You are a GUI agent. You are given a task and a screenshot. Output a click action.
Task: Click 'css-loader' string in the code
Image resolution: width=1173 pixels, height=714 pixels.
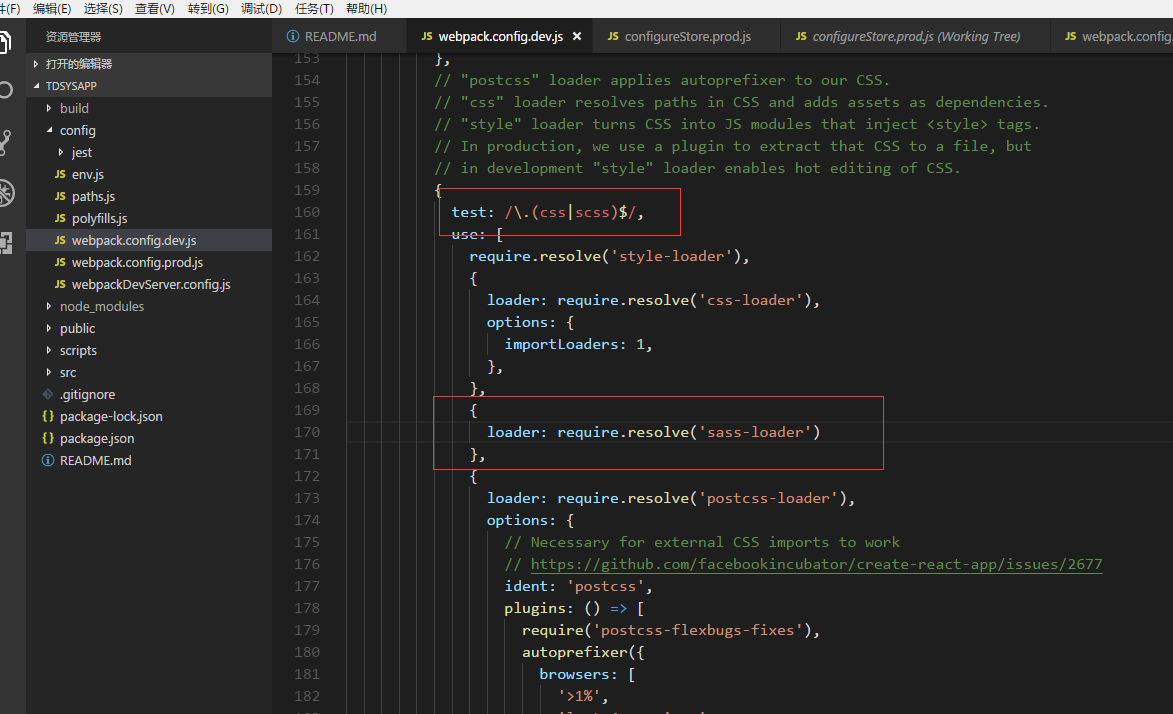750,301
